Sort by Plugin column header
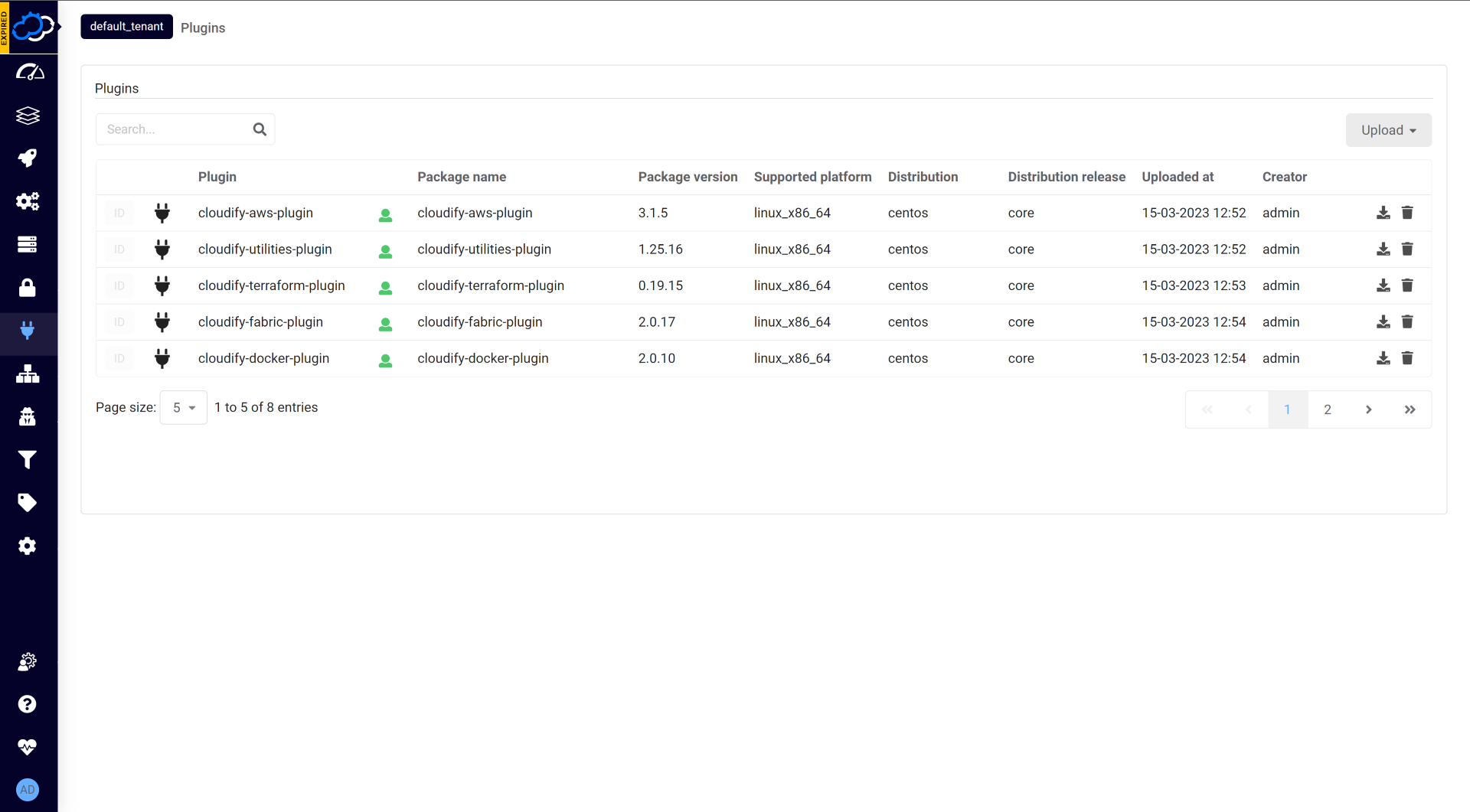This screenshot has height=812, width=1470. tap(217, 177)
